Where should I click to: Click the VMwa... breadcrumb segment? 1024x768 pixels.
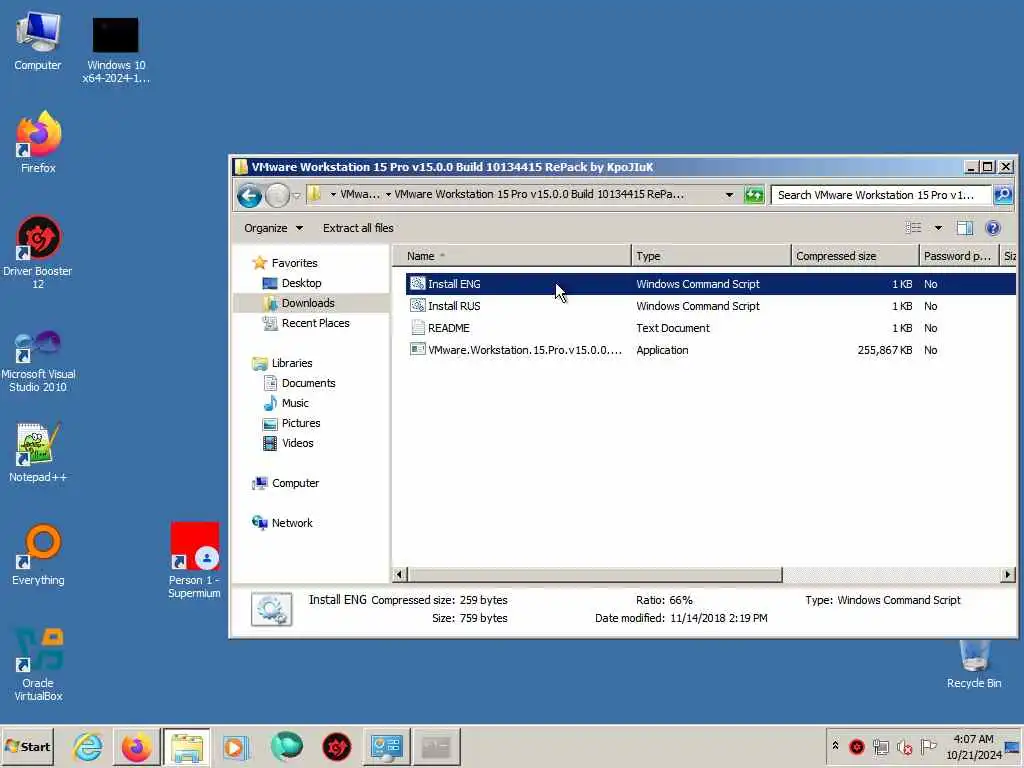click(360, 195)
